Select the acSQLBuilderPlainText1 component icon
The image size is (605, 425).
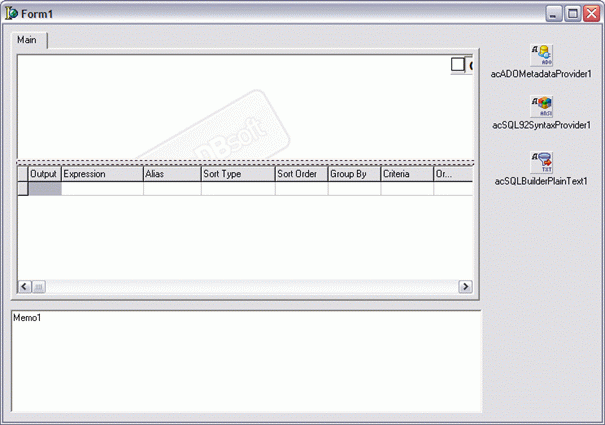[x=542, y=163]
